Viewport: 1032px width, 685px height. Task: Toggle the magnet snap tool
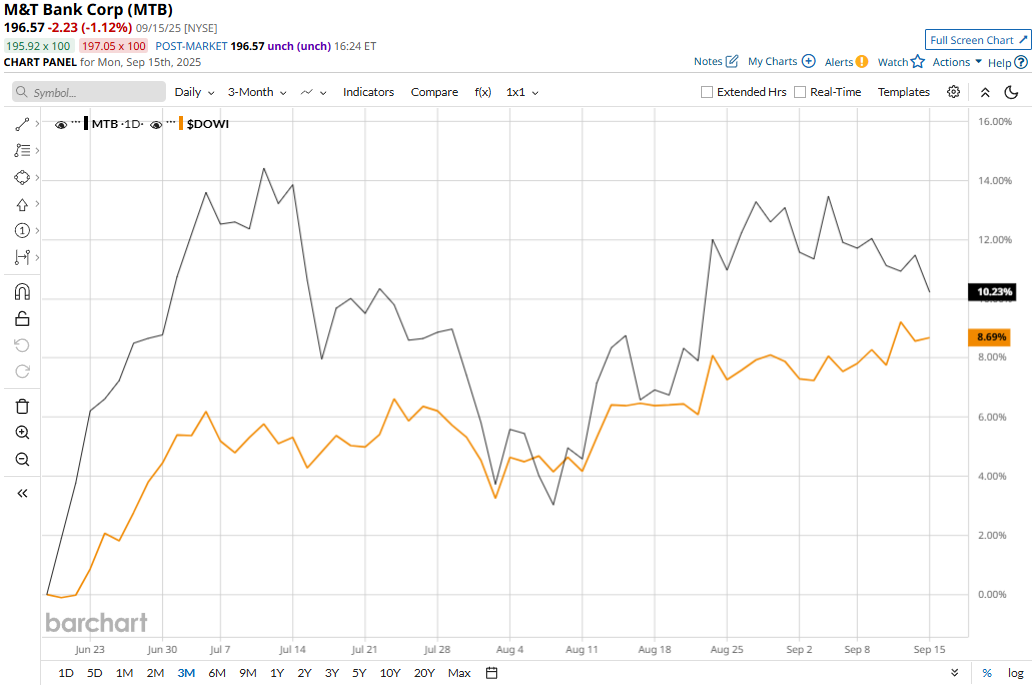pos(22,292)
